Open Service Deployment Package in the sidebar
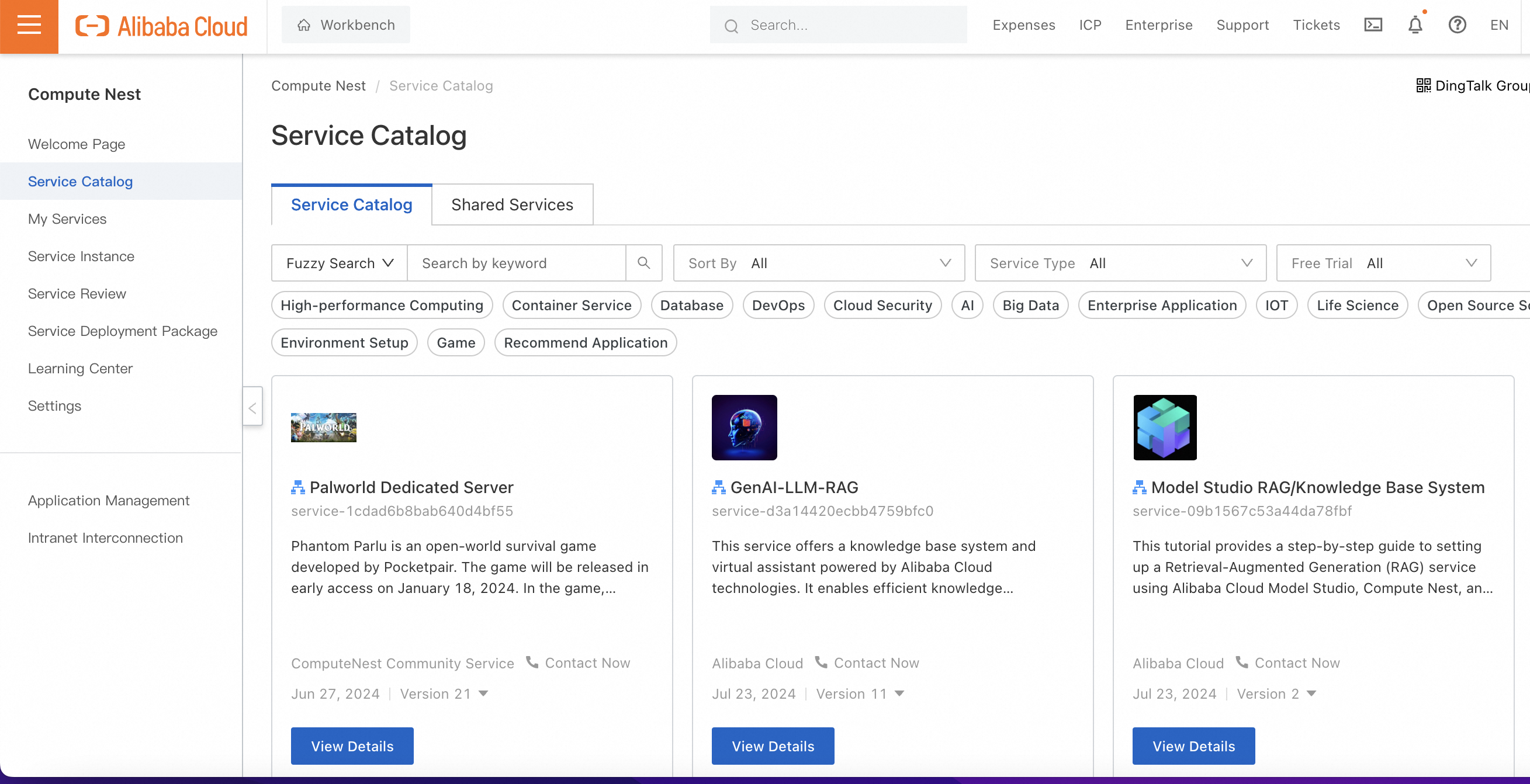 (x=122, y=331)
